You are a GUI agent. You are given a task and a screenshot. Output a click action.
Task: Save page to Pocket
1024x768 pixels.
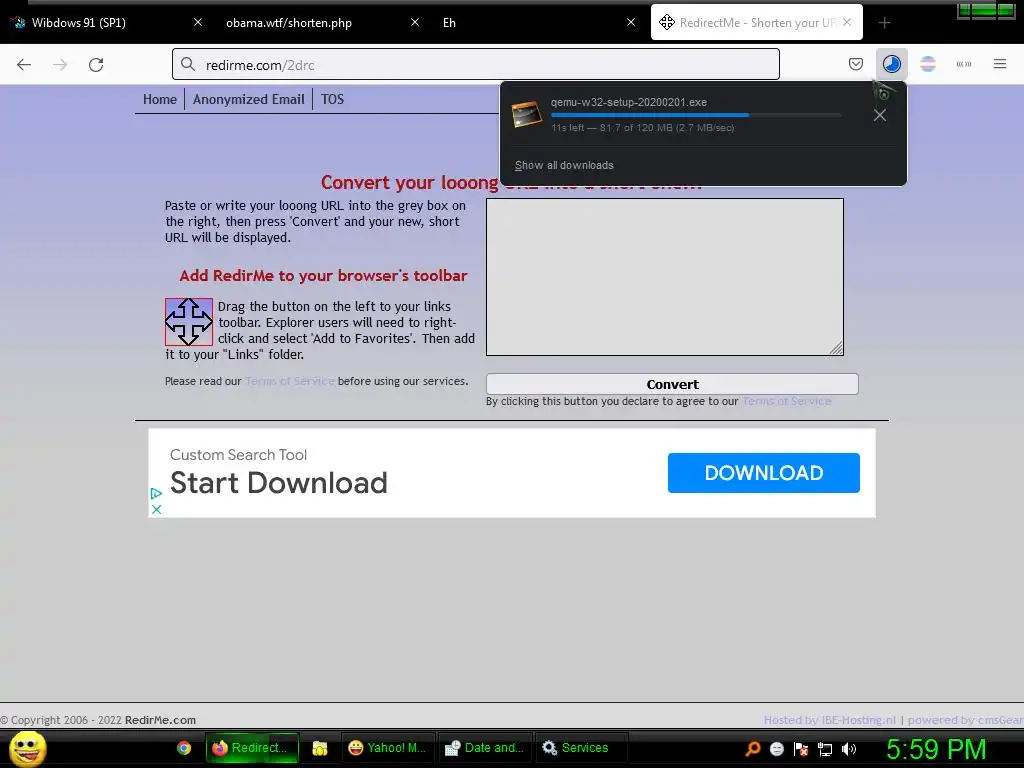pyautogui.click(x=856, y=64)
